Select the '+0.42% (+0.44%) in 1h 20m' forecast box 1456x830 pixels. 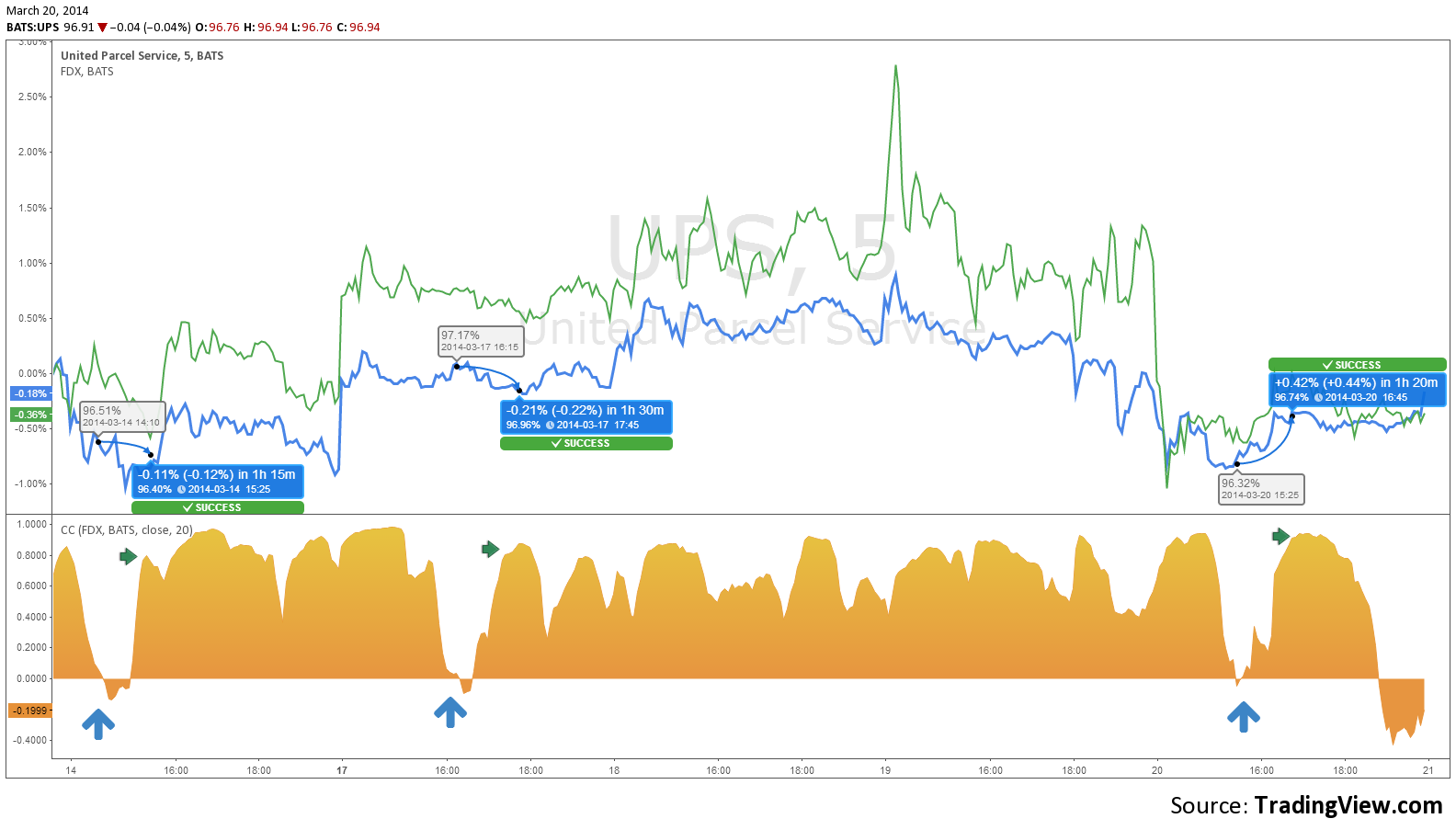click(1358, 390)
